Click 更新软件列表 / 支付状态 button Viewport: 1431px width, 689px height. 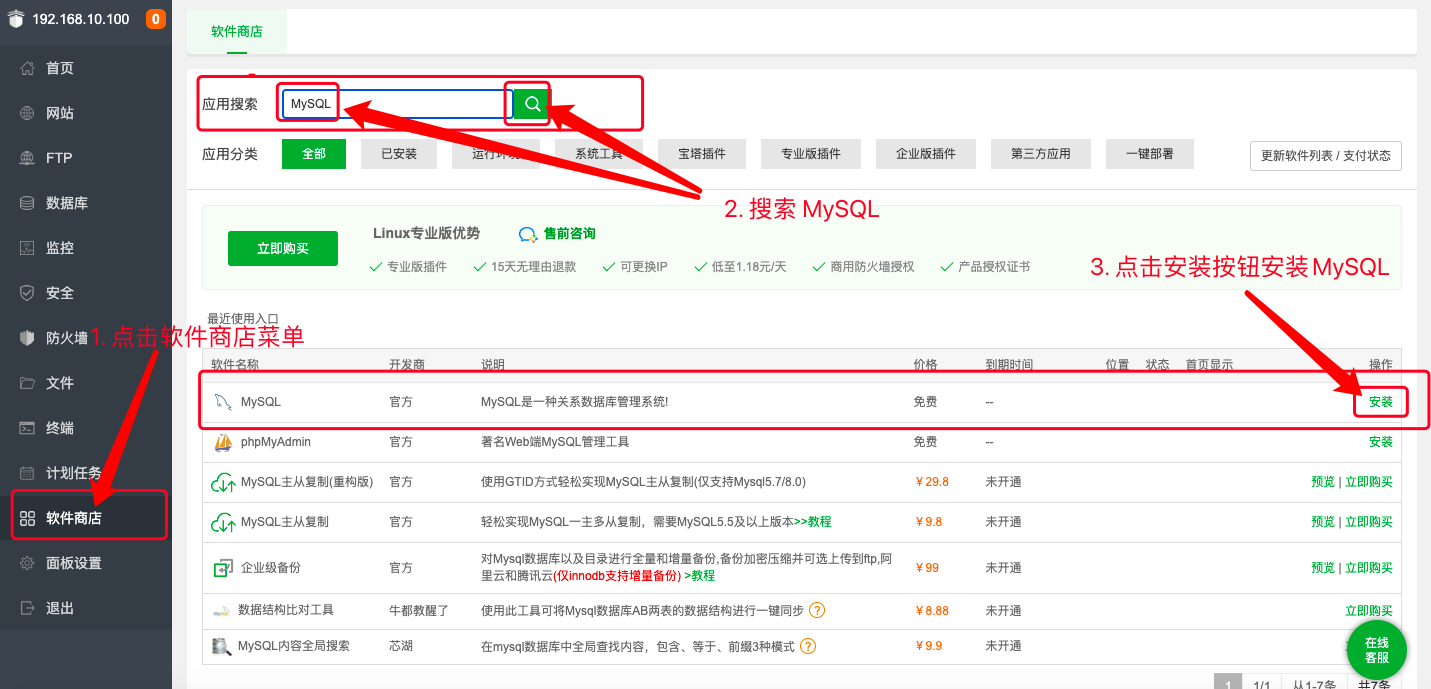(x=1326, y=156)
